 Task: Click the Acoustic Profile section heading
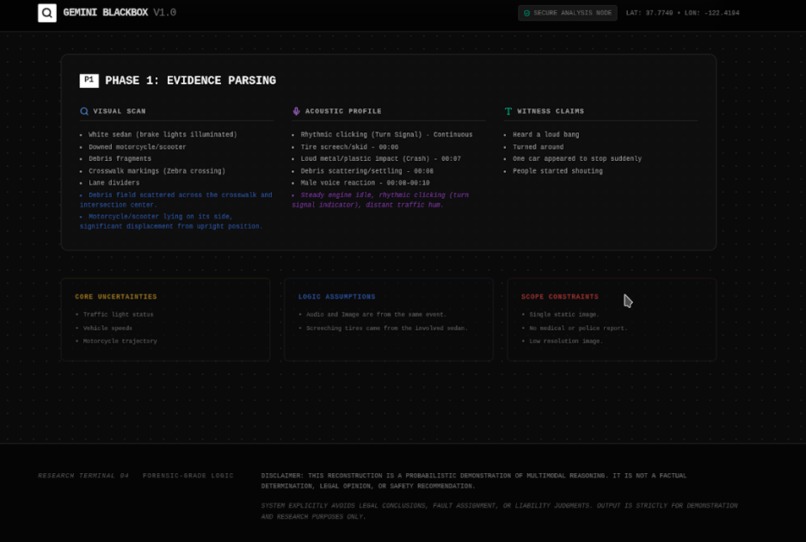343,111
